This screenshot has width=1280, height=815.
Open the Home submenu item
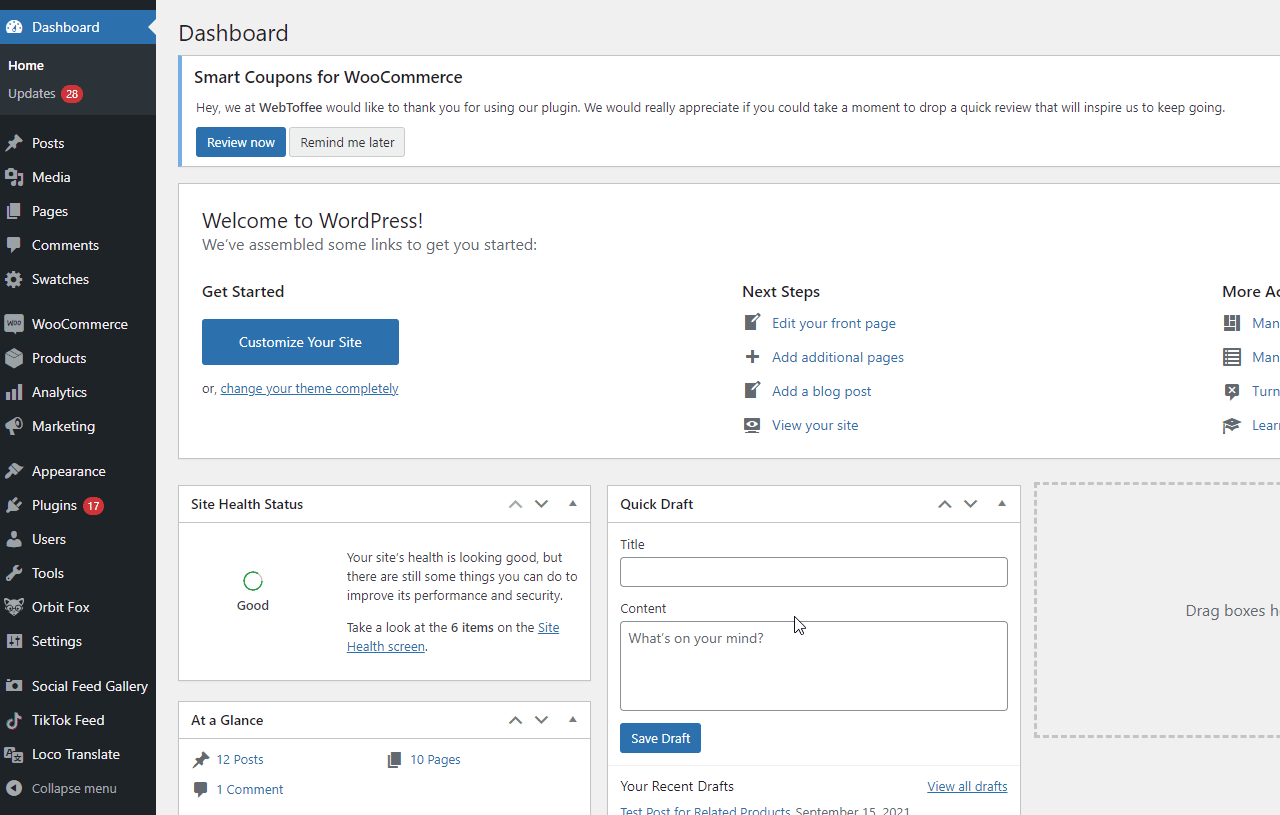click(x=26, y=65)
